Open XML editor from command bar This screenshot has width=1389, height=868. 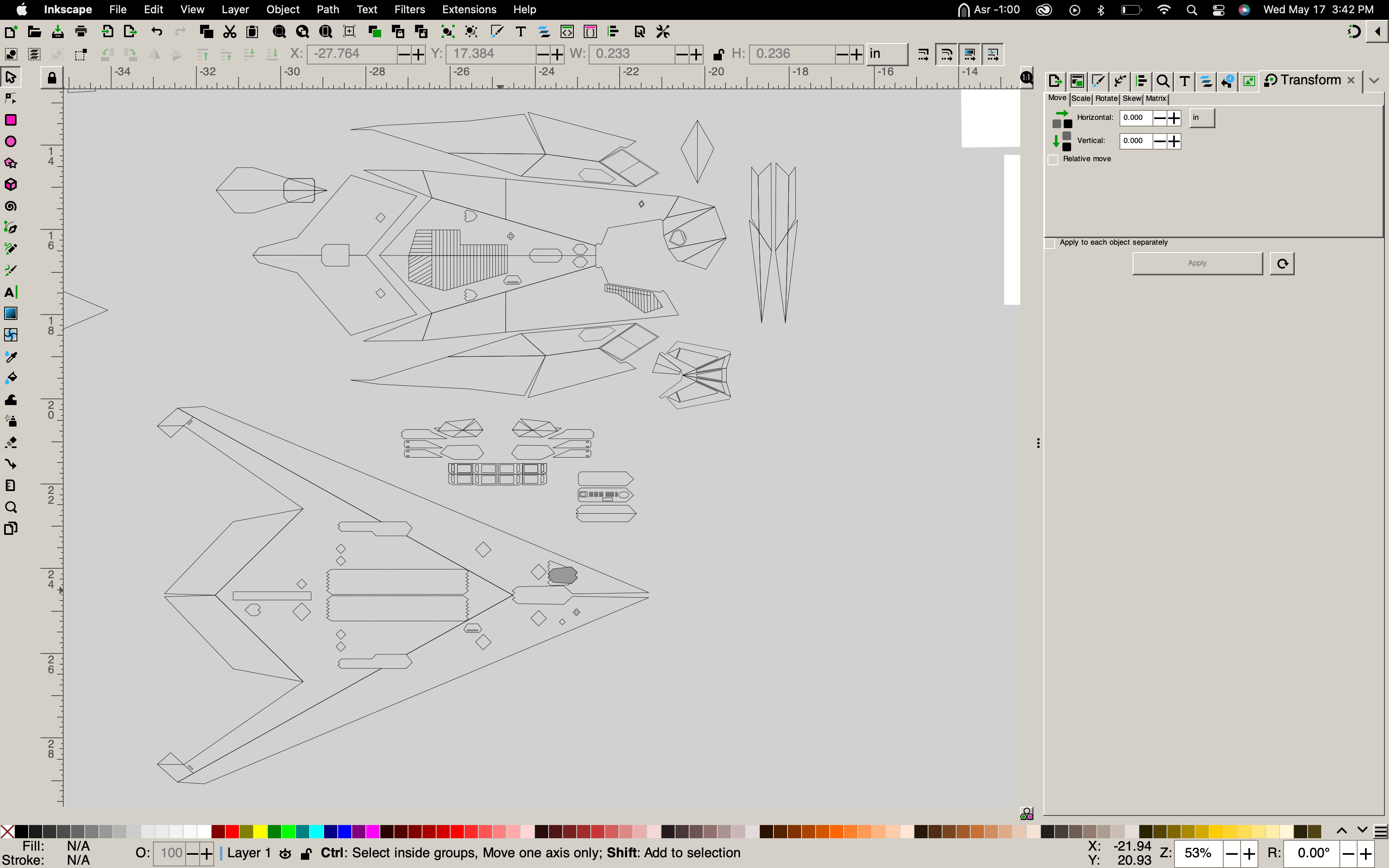click(x=567, y=31)
